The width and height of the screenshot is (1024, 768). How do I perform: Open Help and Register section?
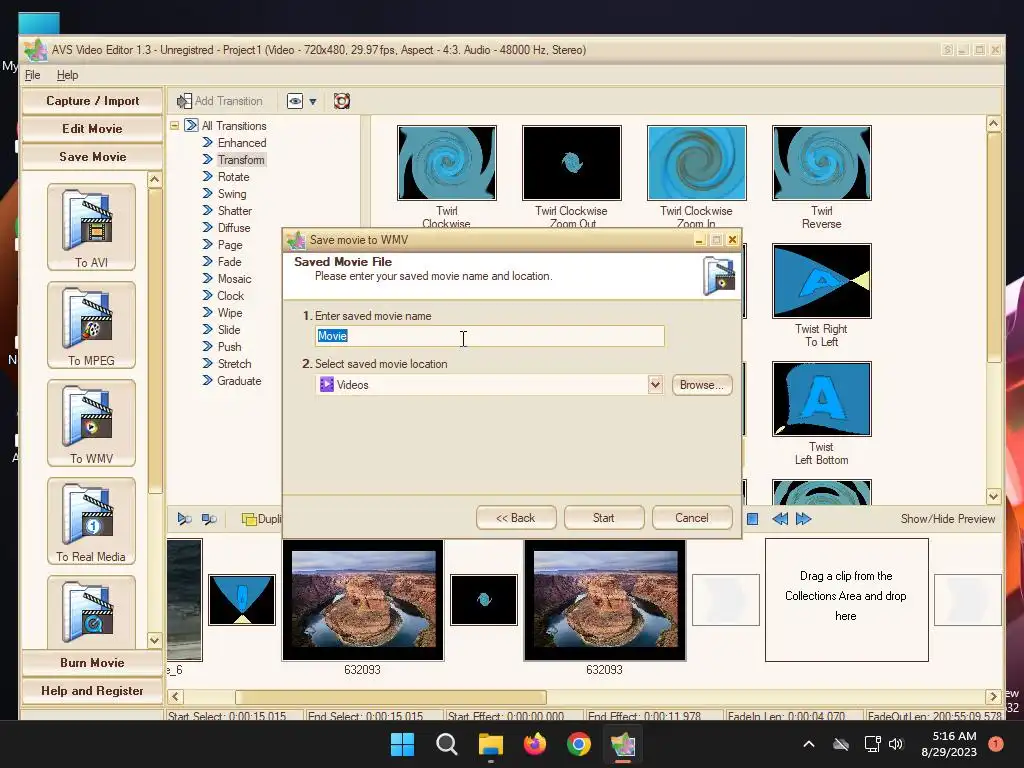coord(92,690)
